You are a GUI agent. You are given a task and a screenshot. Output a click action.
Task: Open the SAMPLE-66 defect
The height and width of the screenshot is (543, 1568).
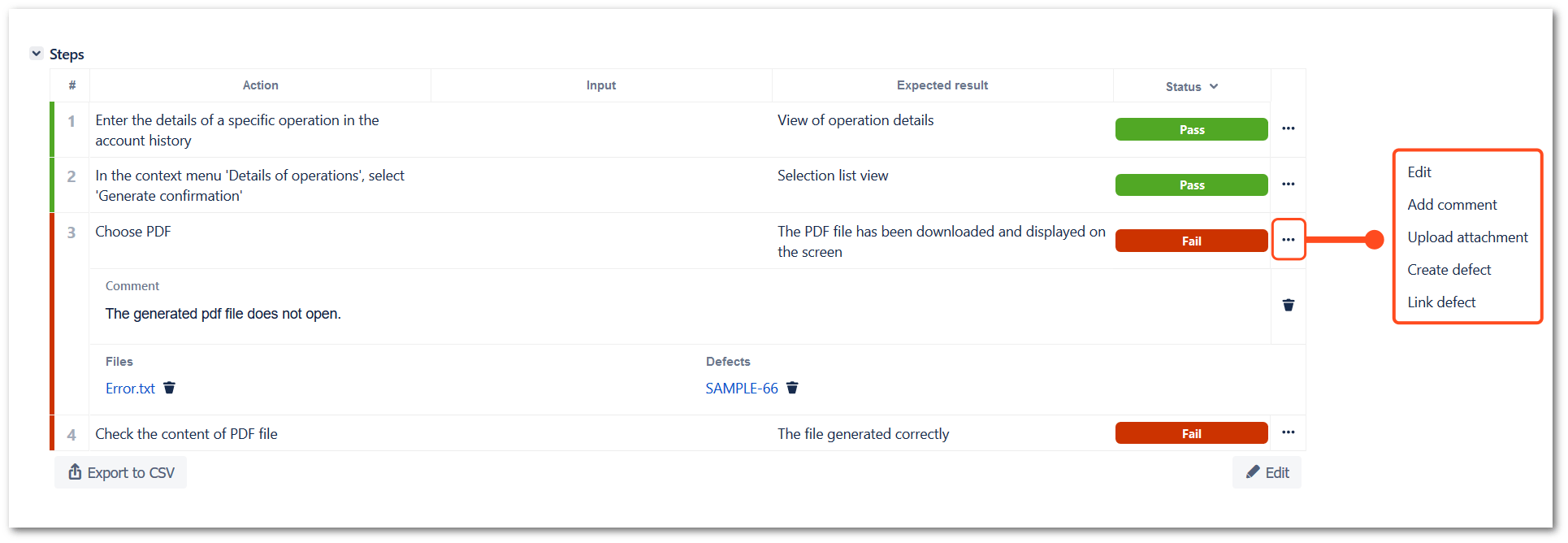click(741, 388)
